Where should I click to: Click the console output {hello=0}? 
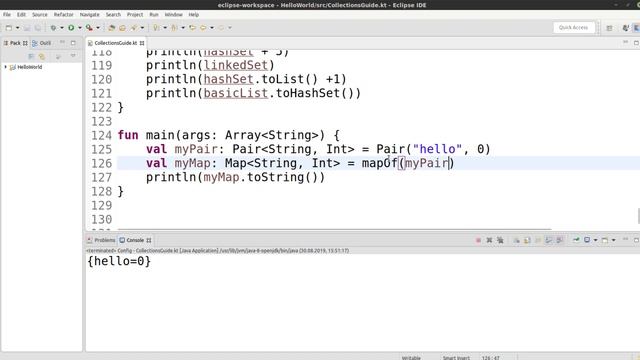point(119,261)
